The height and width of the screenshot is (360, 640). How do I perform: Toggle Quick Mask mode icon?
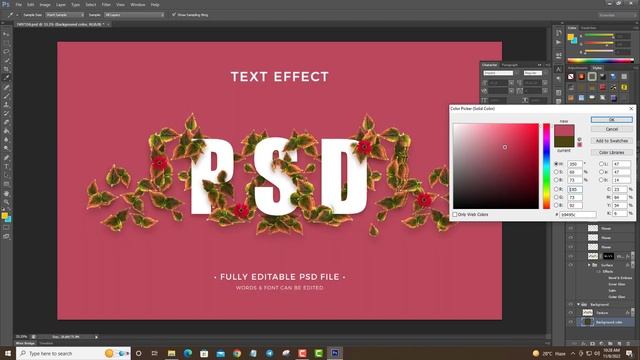[x=6, y=228]
